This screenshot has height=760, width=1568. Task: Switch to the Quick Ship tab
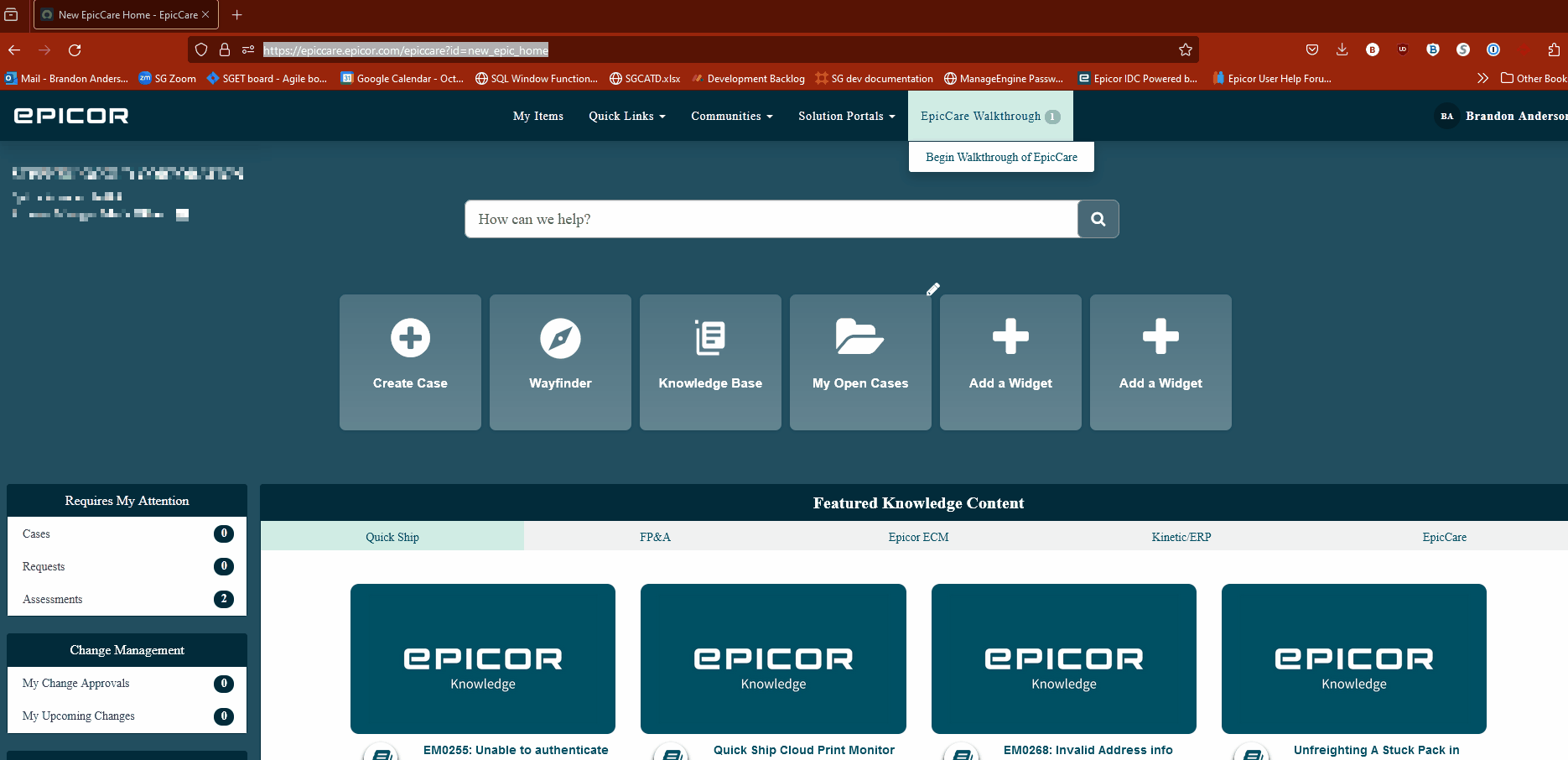tap(392, 537)
